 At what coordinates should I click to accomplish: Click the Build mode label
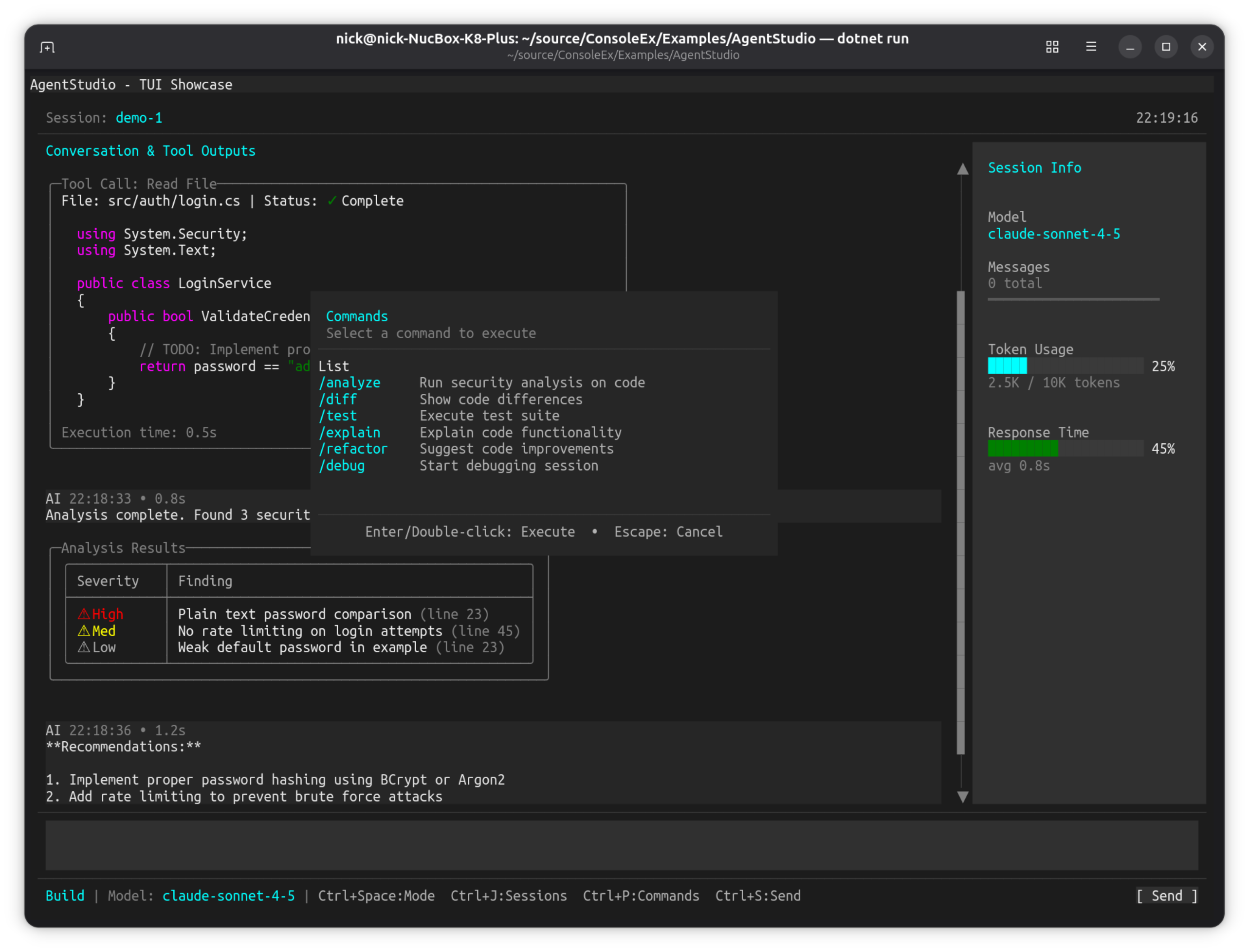pos(65,896)
